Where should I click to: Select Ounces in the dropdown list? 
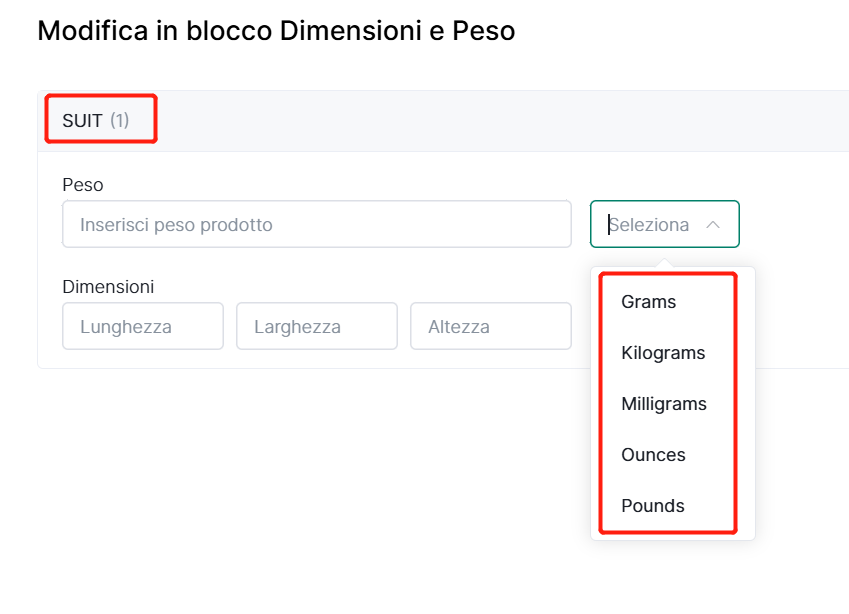click(653, 455)
